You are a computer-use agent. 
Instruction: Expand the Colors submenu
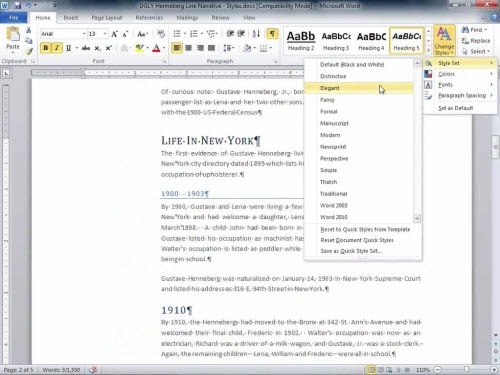pyautogui.click(x=460, y=74)
